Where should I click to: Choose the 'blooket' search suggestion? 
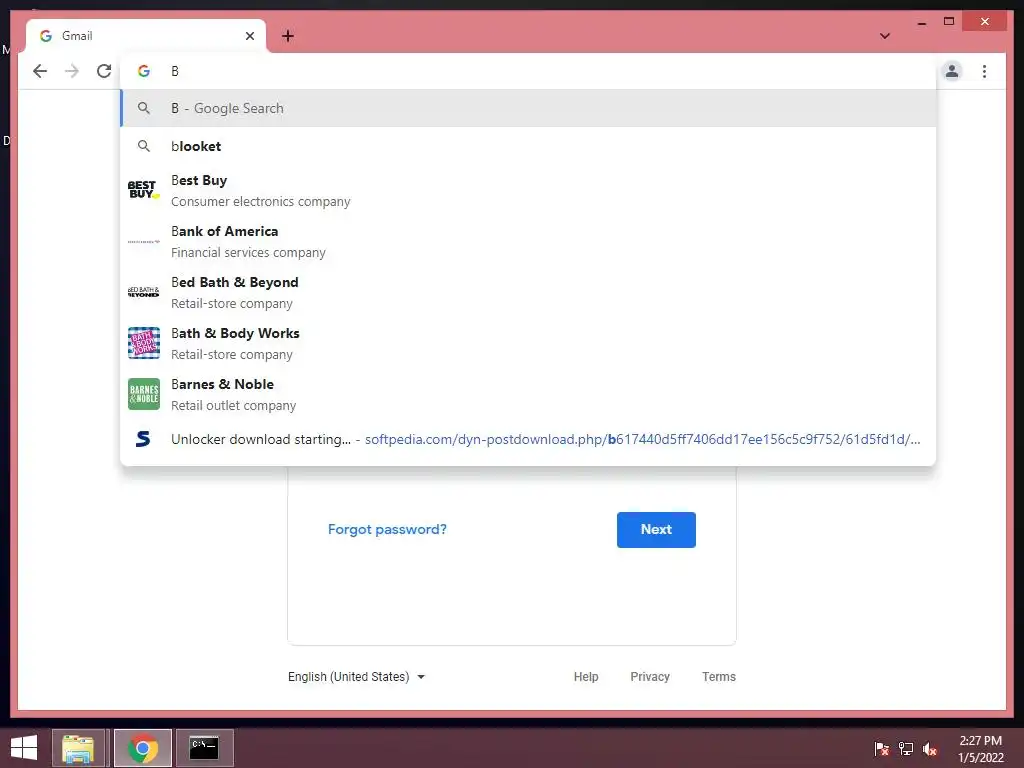click(x=528, y=146)
